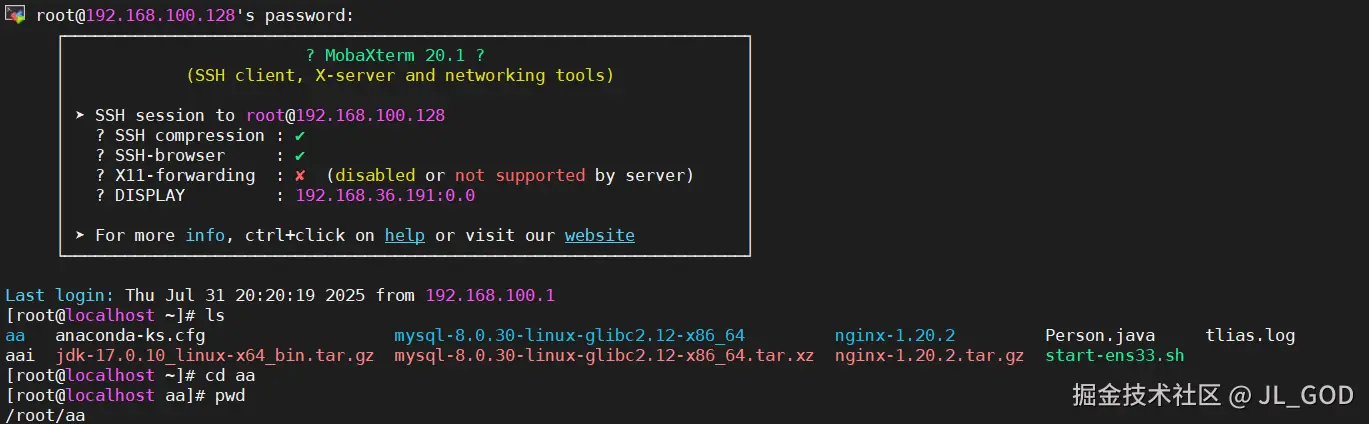Click the last login IP 192.168.100.1

coord(490,295)
